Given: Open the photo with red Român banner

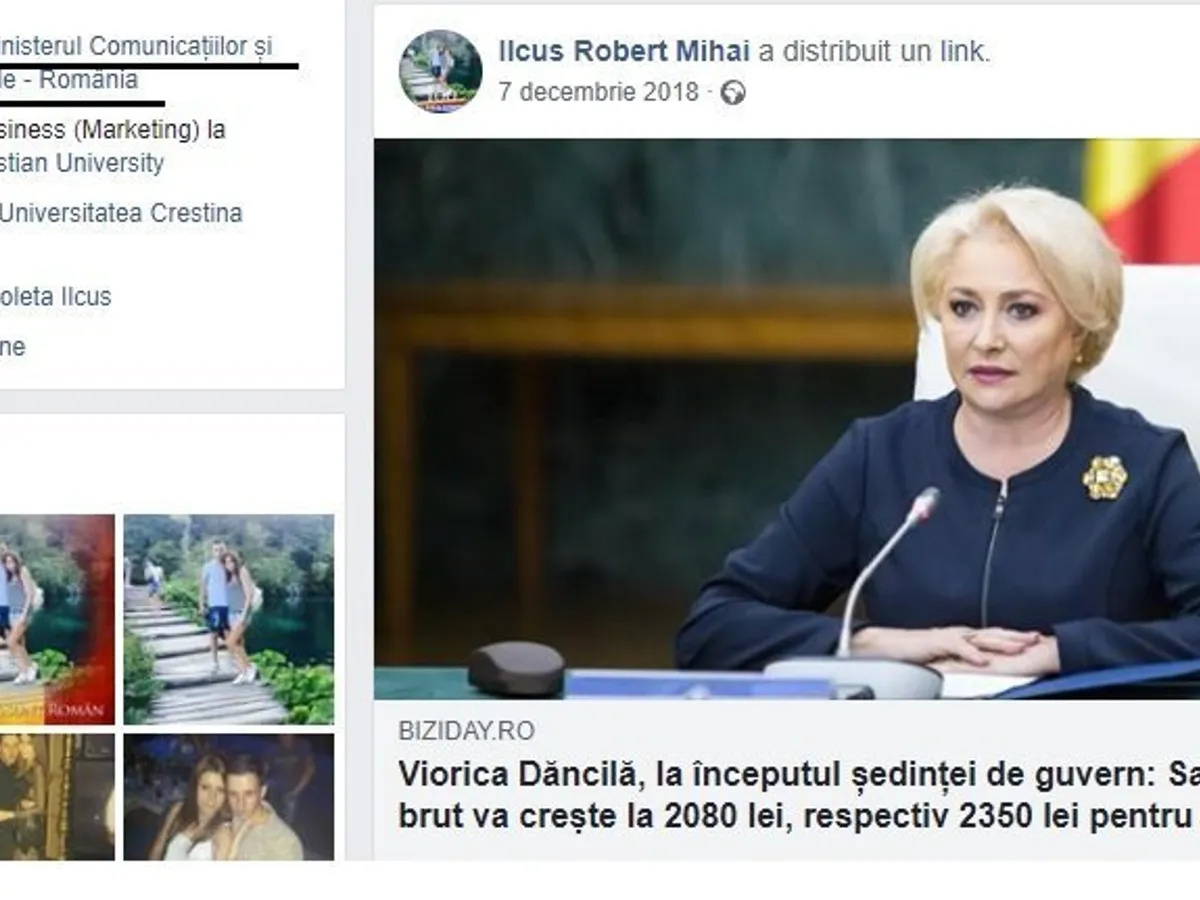Looking at the screenshot, I should click(x=57, y=619).
